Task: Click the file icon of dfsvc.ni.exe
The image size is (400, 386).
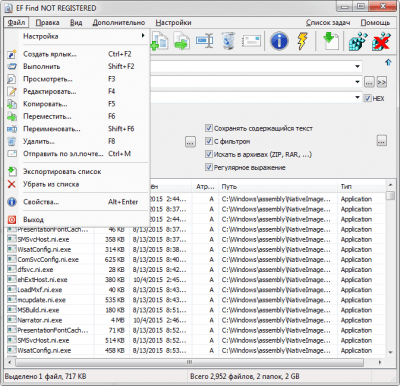Action: coord(12,269)
